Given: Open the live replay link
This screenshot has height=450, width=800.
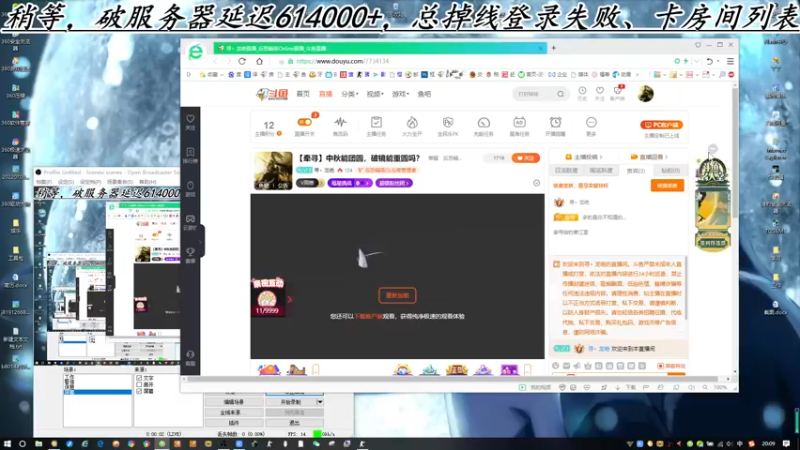Looking at the screenshot, I should (649, 157).
